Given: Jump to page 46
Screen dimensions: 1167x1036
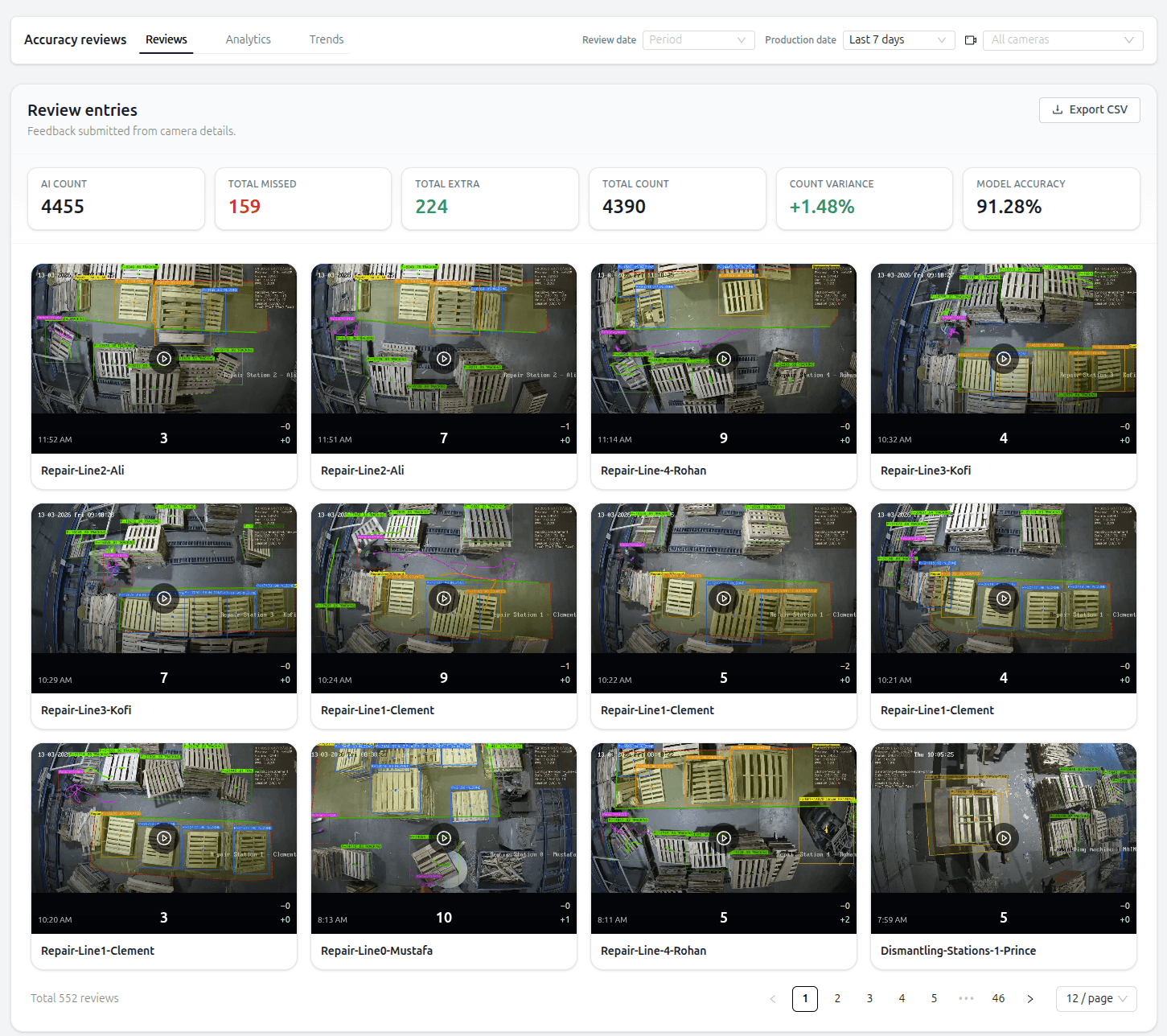Looking at the screenshot, I should tap(998, 998).
